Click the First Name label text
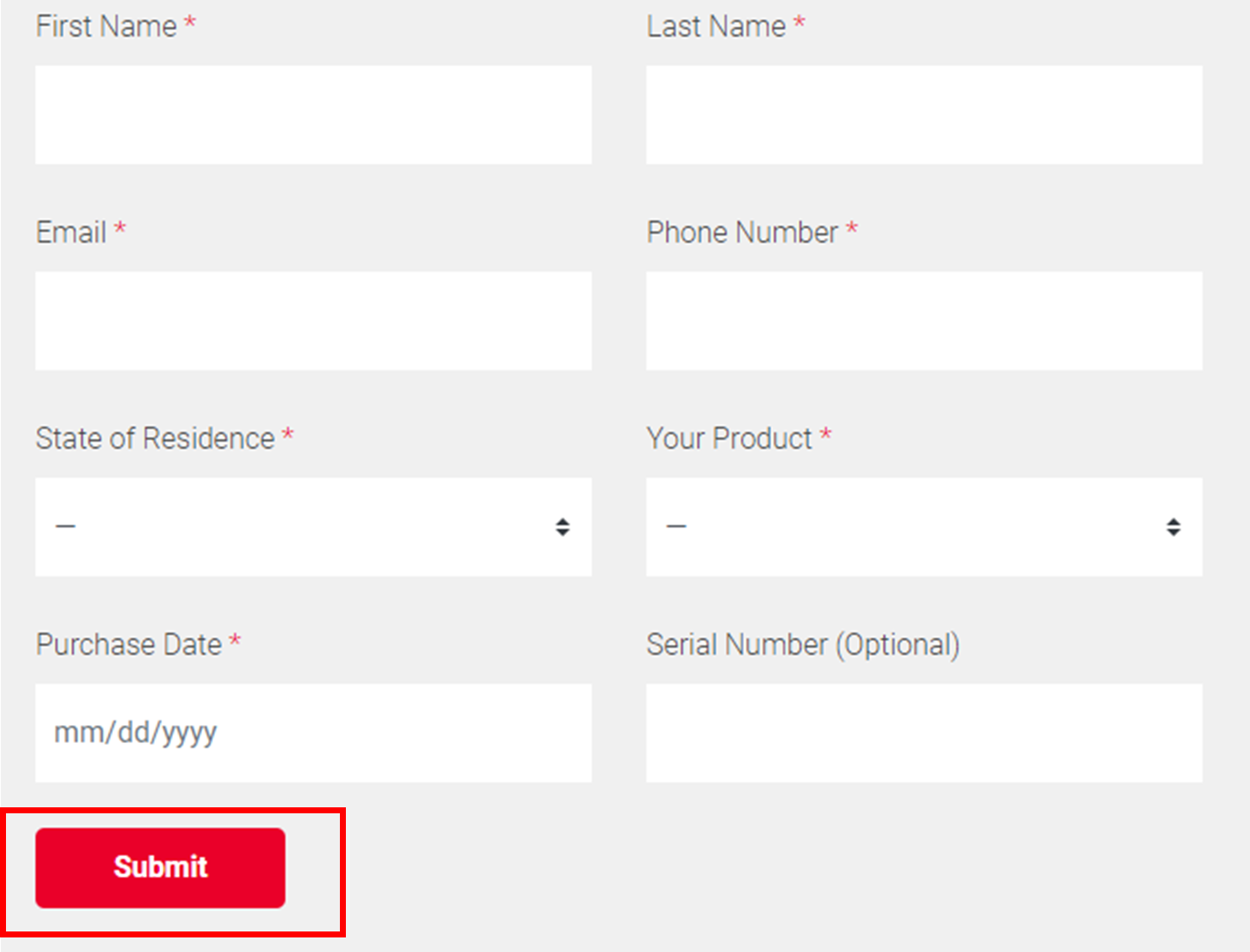Screen dimensions: 1250x952 pos(106,27)
